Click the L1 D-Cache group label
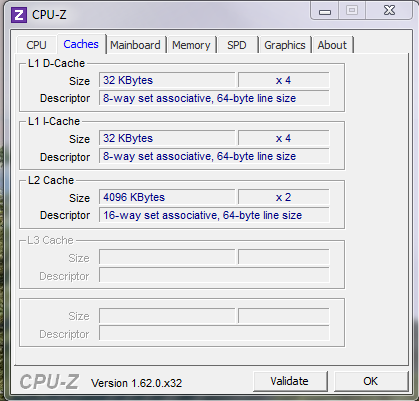 56,63
